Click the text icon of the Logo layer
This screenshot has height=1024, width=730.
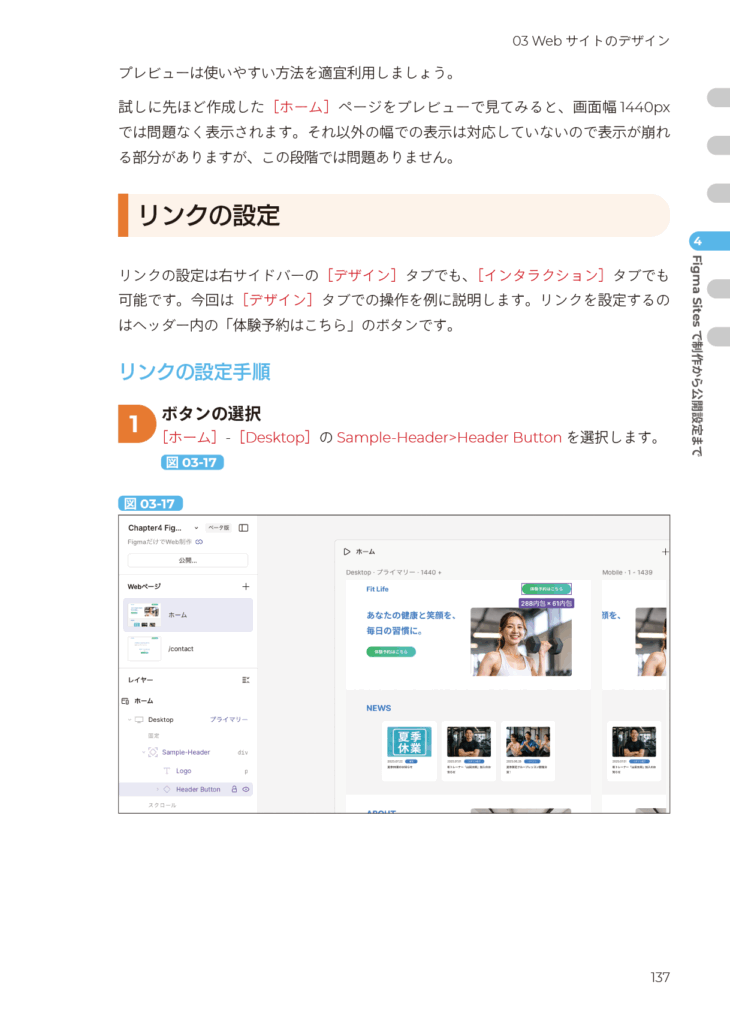click(167, 771)
